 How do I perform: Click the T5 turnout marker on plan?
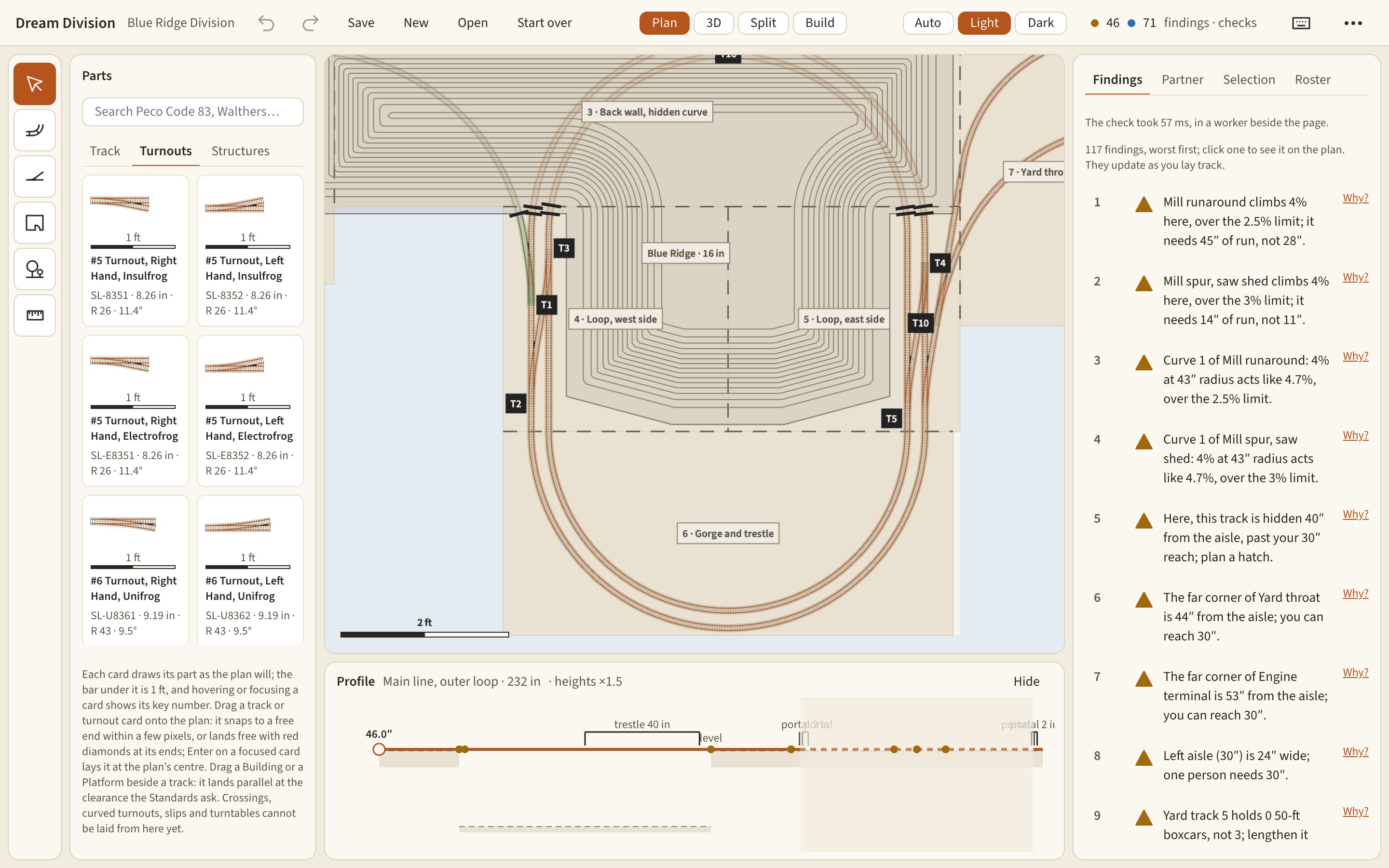click(891, 419)
